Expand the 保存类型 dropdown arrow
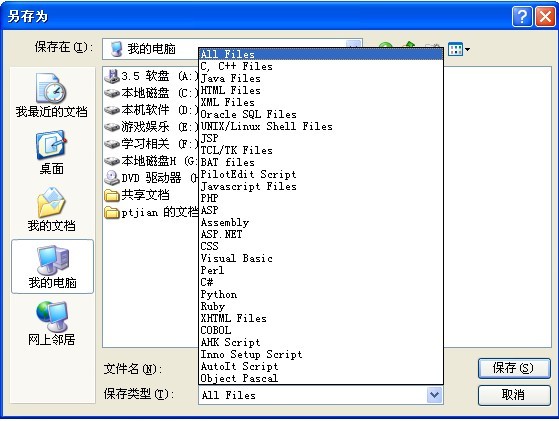559x421 pixels. click(434, 395)
